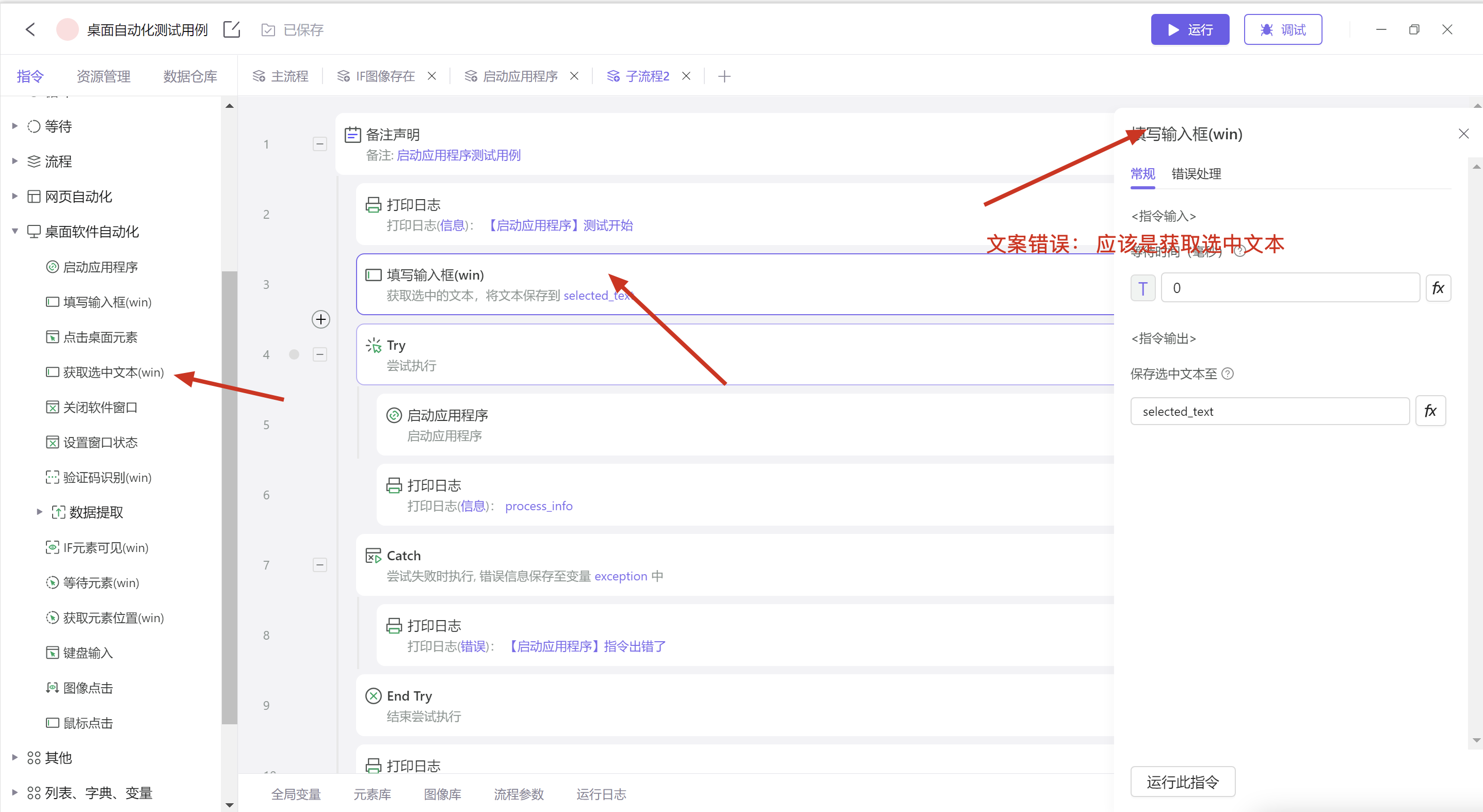Select 填写输入框(win) command in sidebar

pos(99,302)
